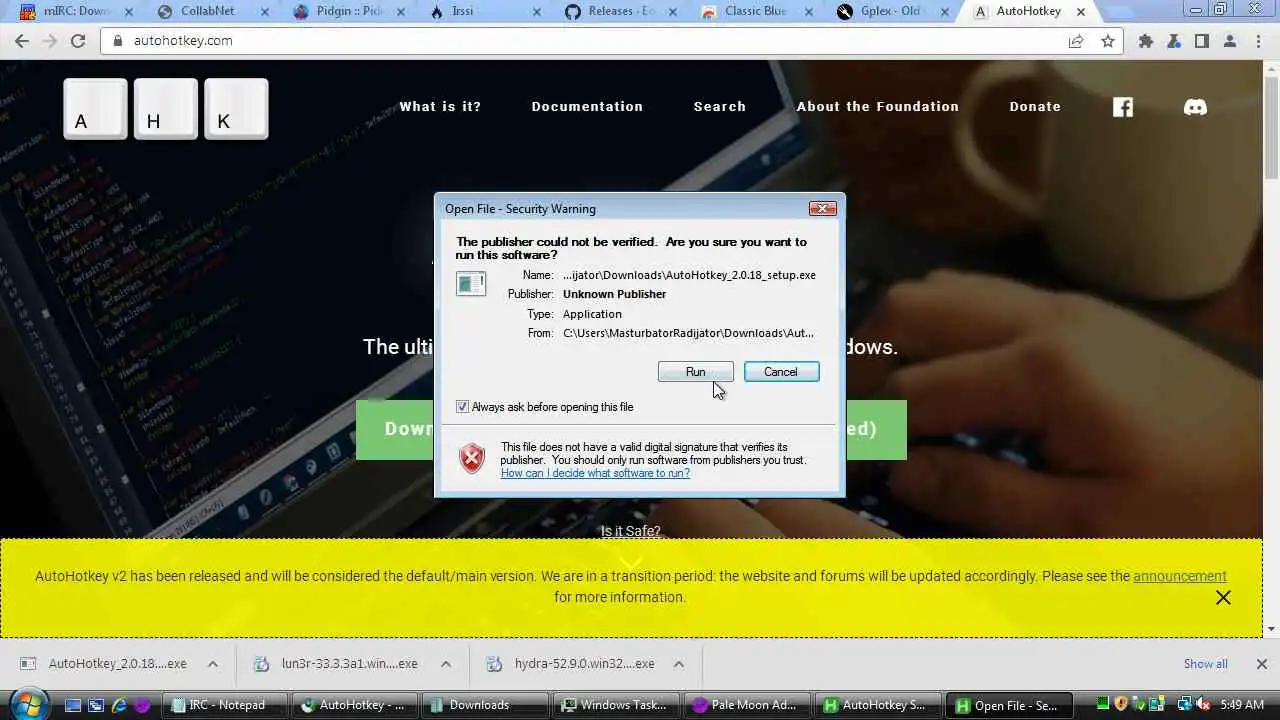
Task: Click the K key logo tile
Action: click(x=236, y=108)
